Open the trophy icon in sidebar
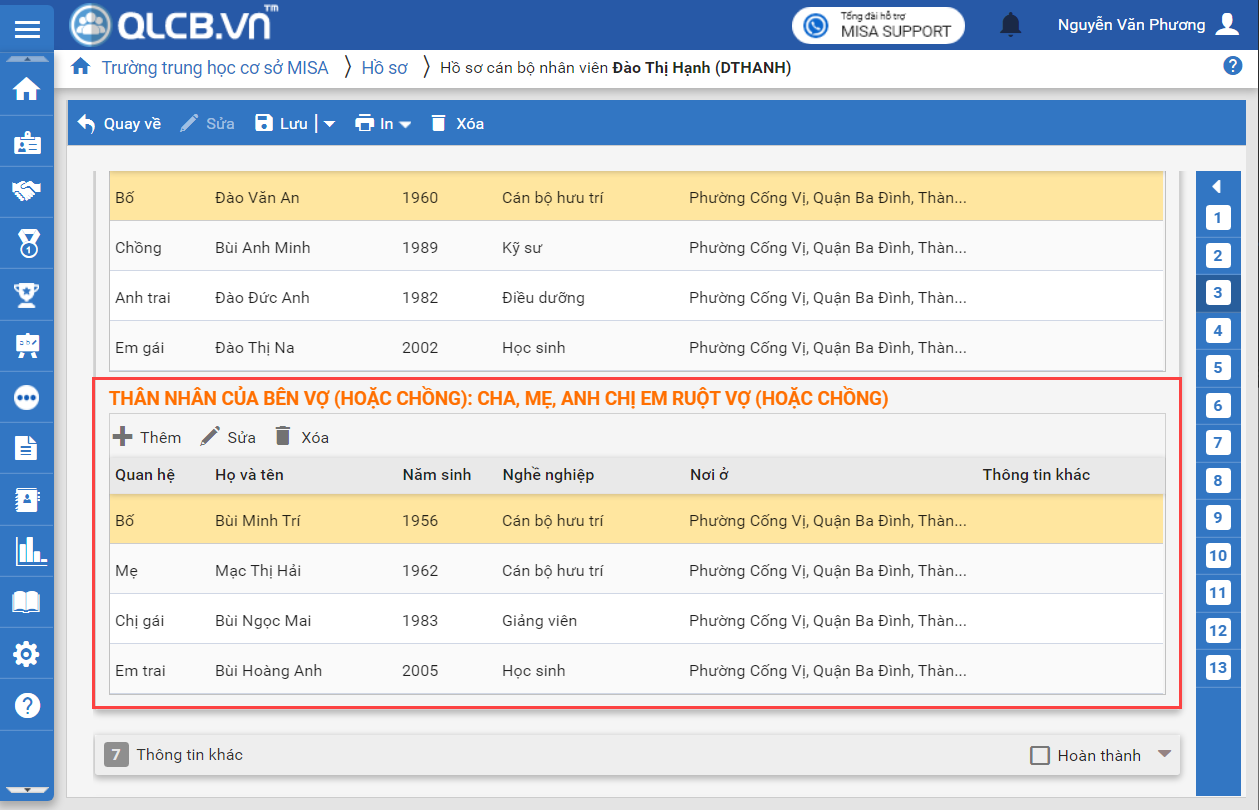Screen dimensions: 1259x810 (x=26, y=294)
